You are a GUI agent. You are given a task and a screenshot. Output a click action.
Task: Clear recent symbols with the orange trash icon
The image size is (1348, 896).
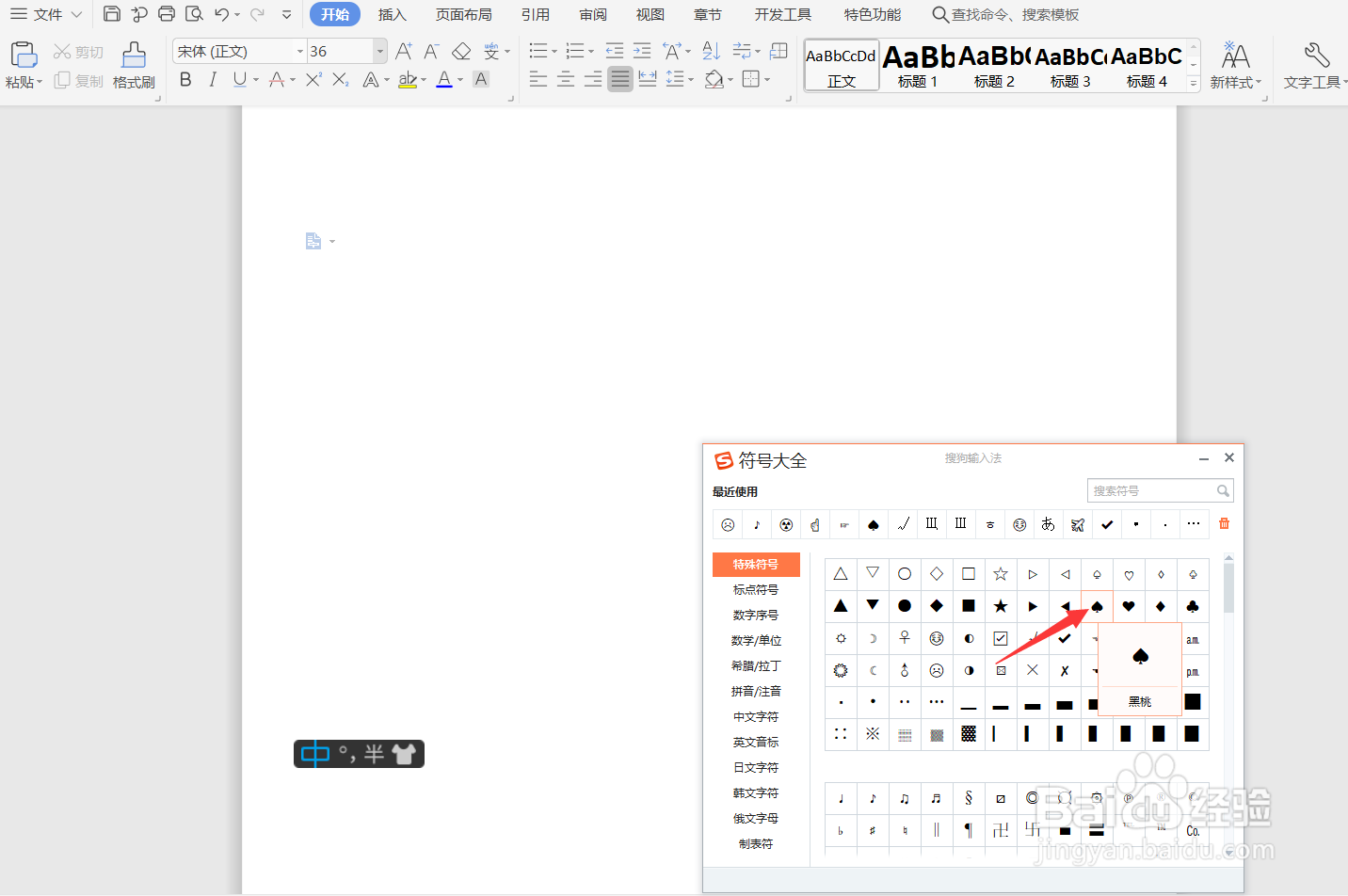tap(1224, 523)
